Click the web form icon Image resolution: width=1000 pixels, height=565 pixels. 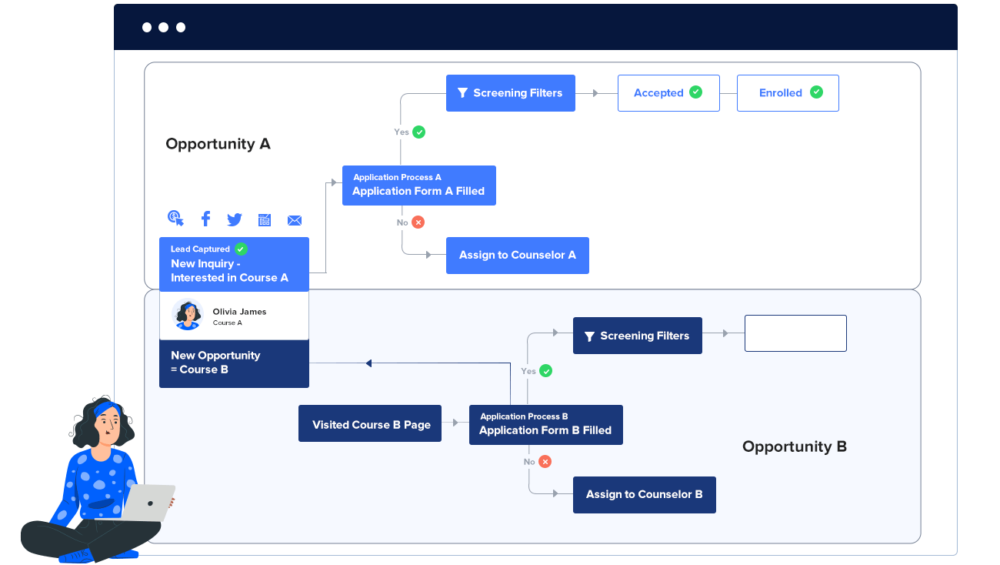tap(264, 220)
